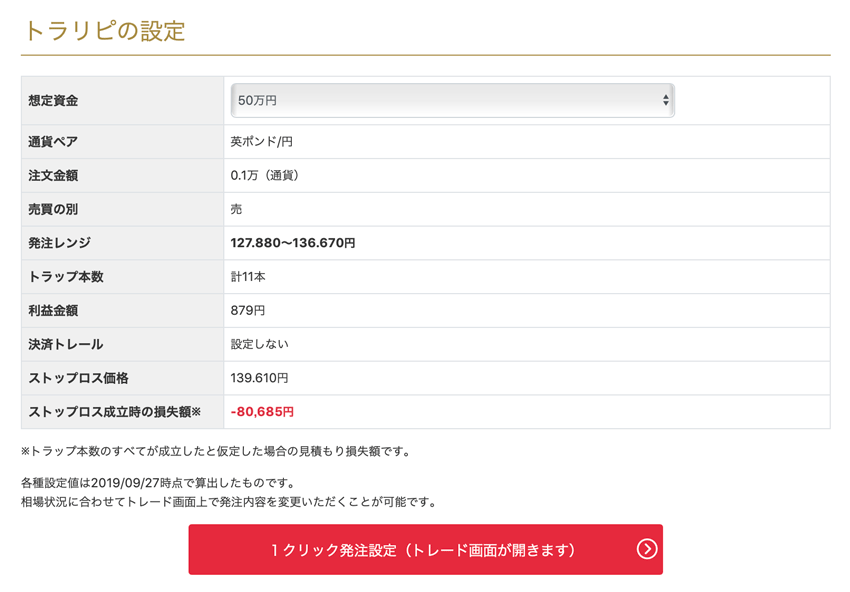Click the トラリピの設定 heading
This screenshot has height=592, width=850.
pyautogui.click(x=104, y=31)
